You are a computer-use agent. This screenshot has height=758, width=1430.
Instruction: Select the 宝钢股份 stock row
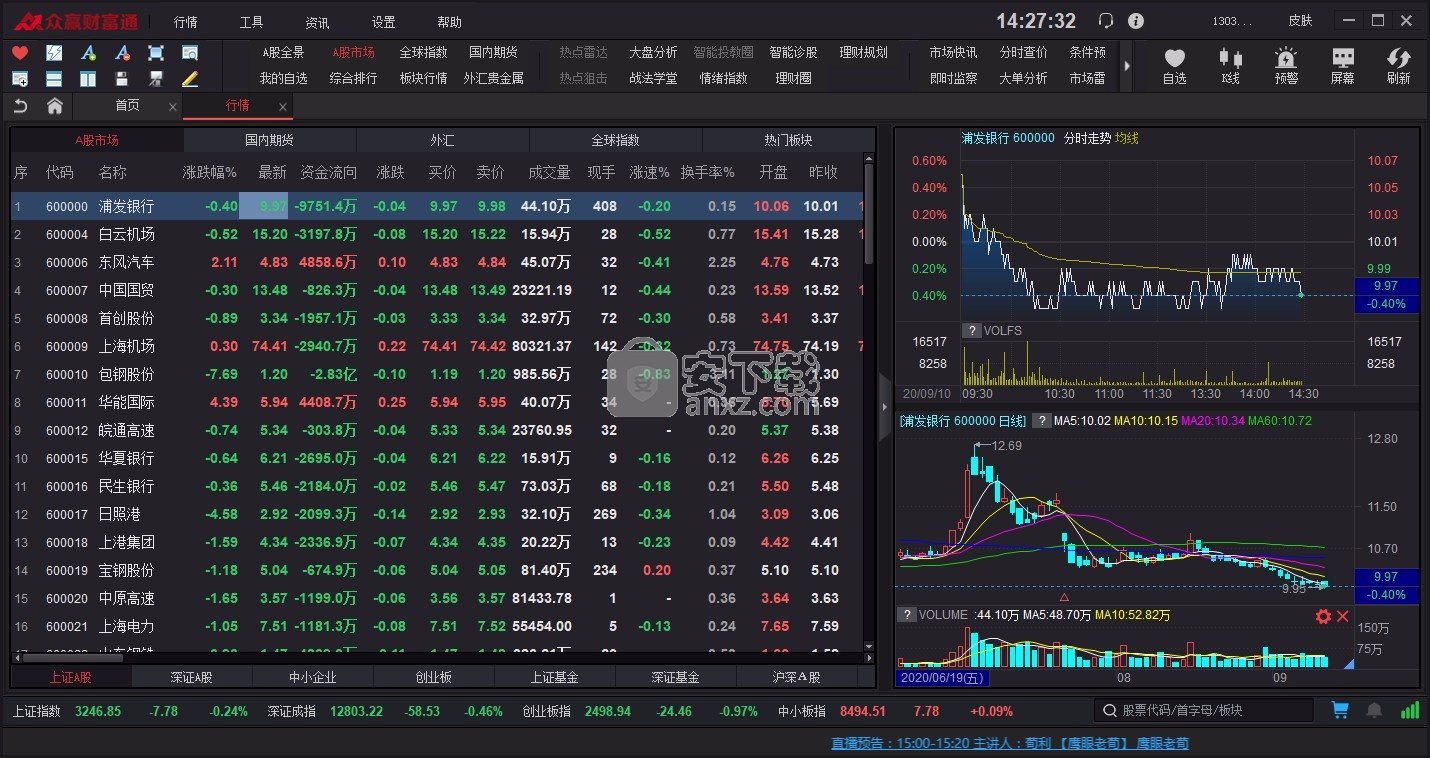(436, 570)
